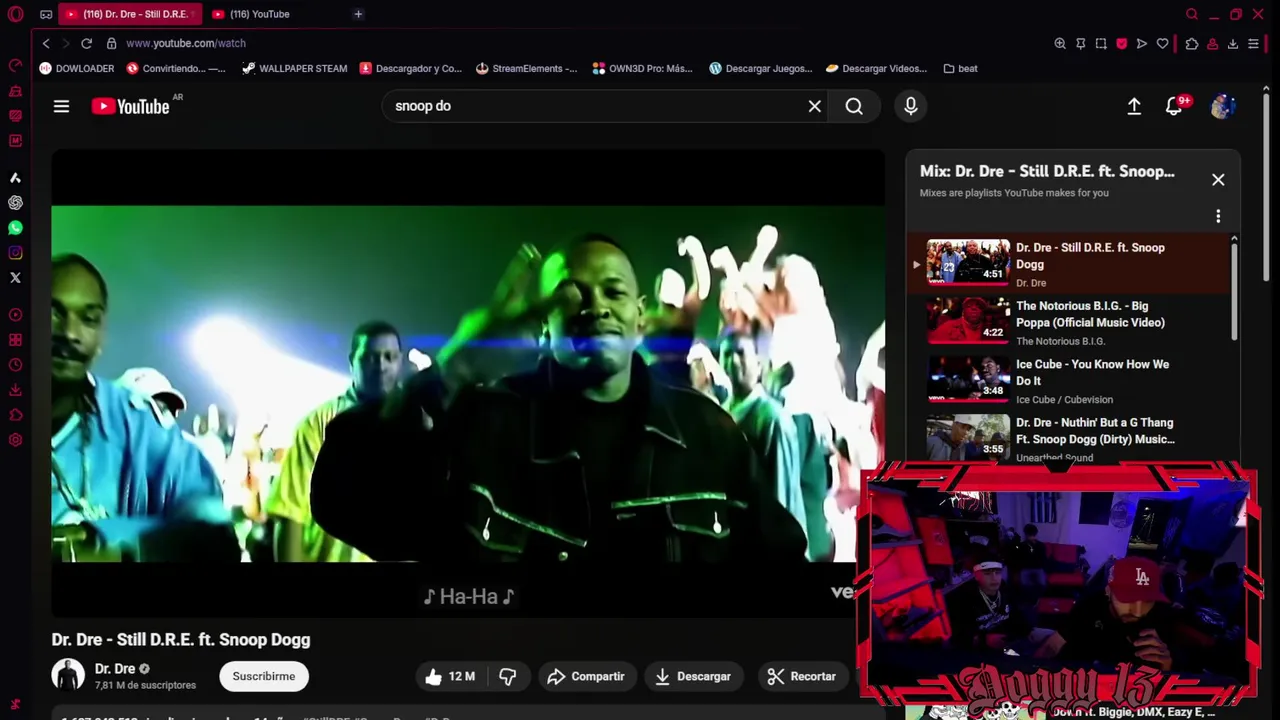Select Still D.R.E. in the Mix playlist

[x=1070, y=264]
